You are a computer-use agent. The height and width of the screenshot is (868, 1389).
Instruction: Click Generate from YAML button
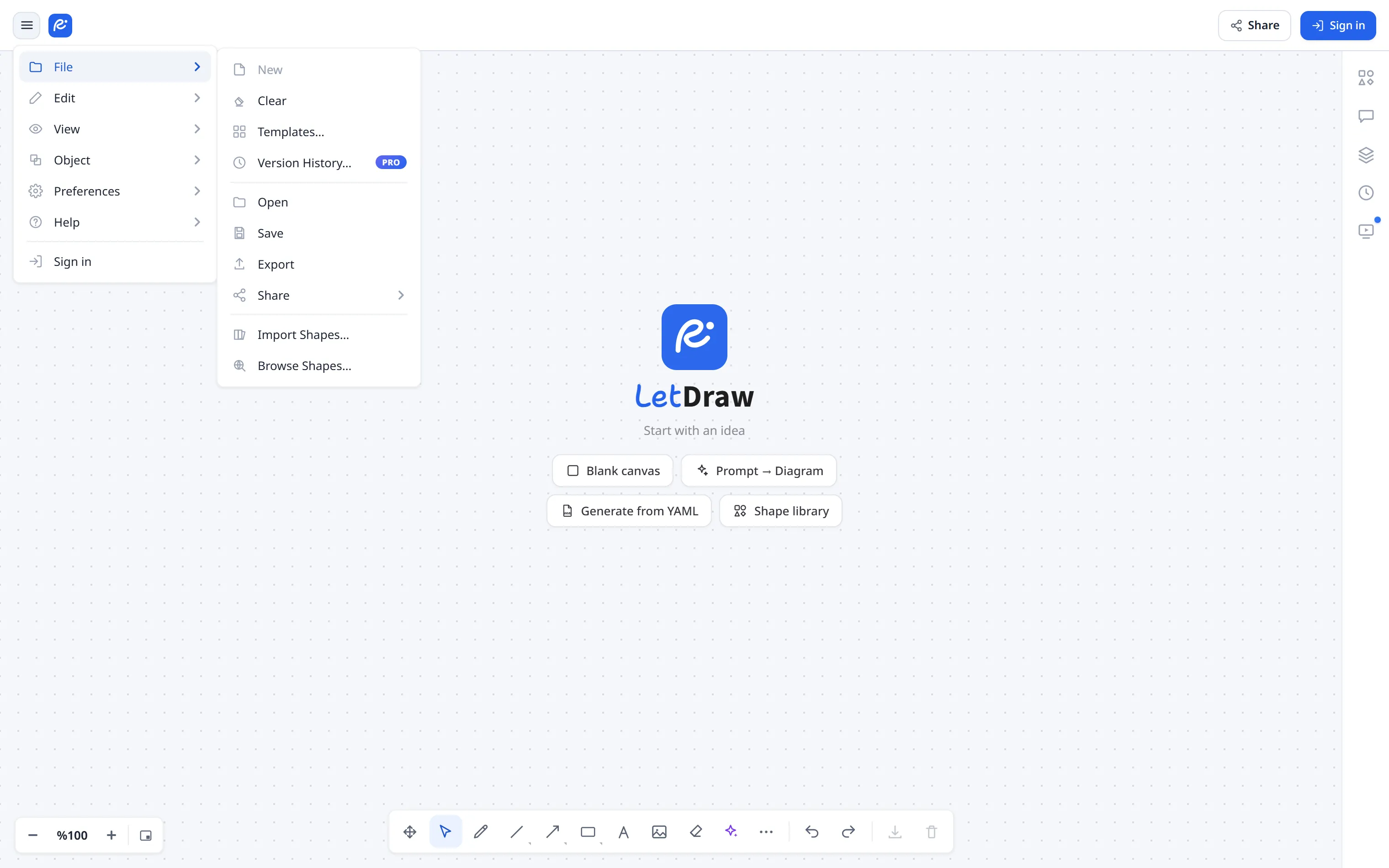click(x=629, y=511)
